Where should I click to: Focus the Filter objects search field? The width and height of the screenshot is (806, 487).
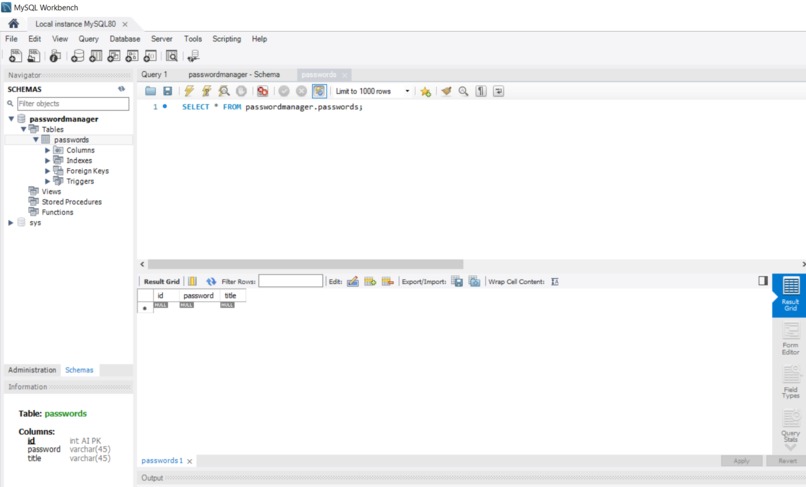73,103
